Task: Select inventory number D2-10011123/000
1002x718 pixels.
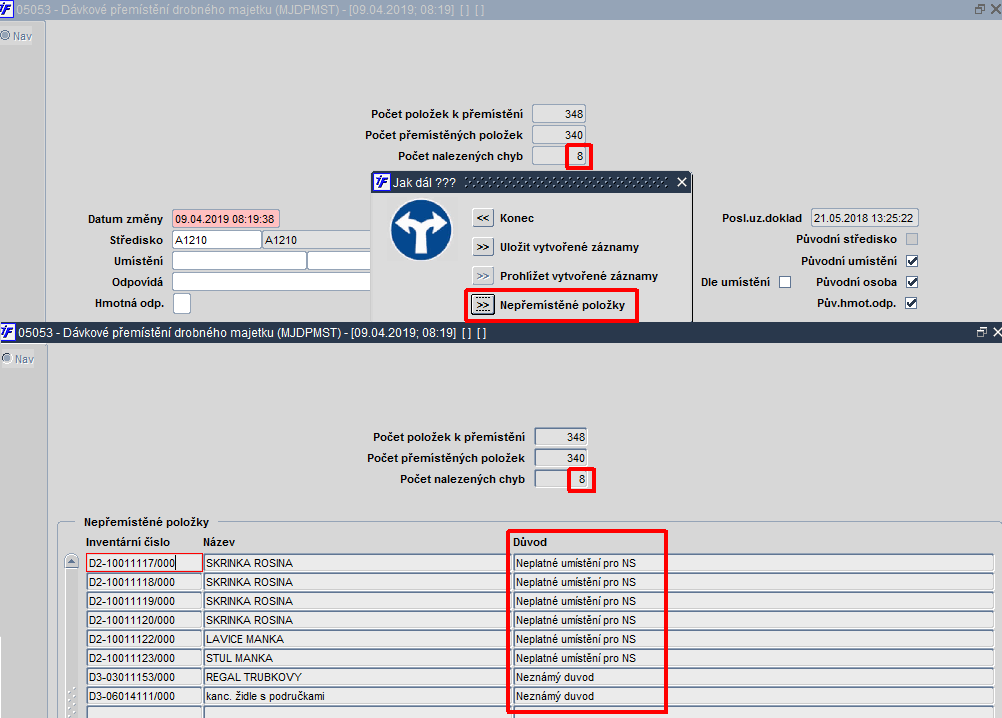Action: coord(144,658)
